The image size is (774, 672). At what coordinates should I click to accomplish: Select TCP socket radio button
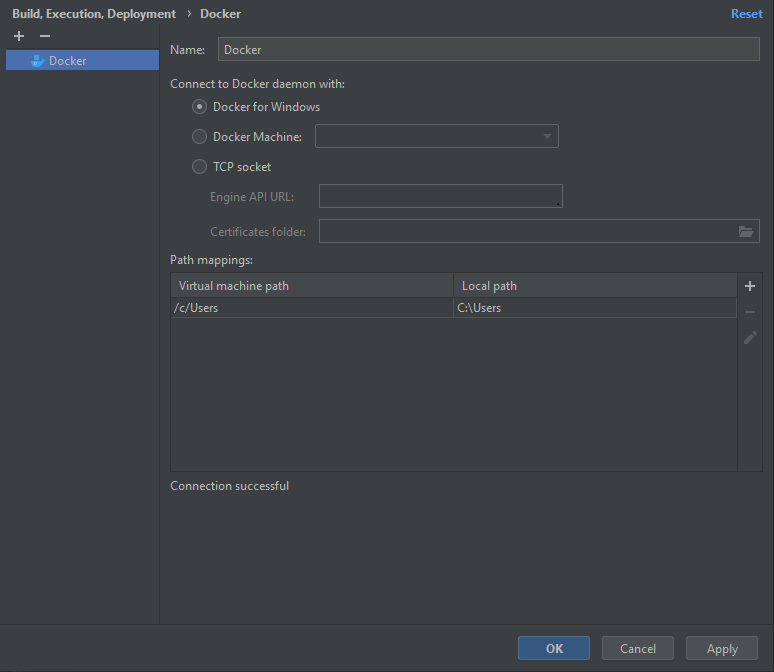(x=199, y=167)
